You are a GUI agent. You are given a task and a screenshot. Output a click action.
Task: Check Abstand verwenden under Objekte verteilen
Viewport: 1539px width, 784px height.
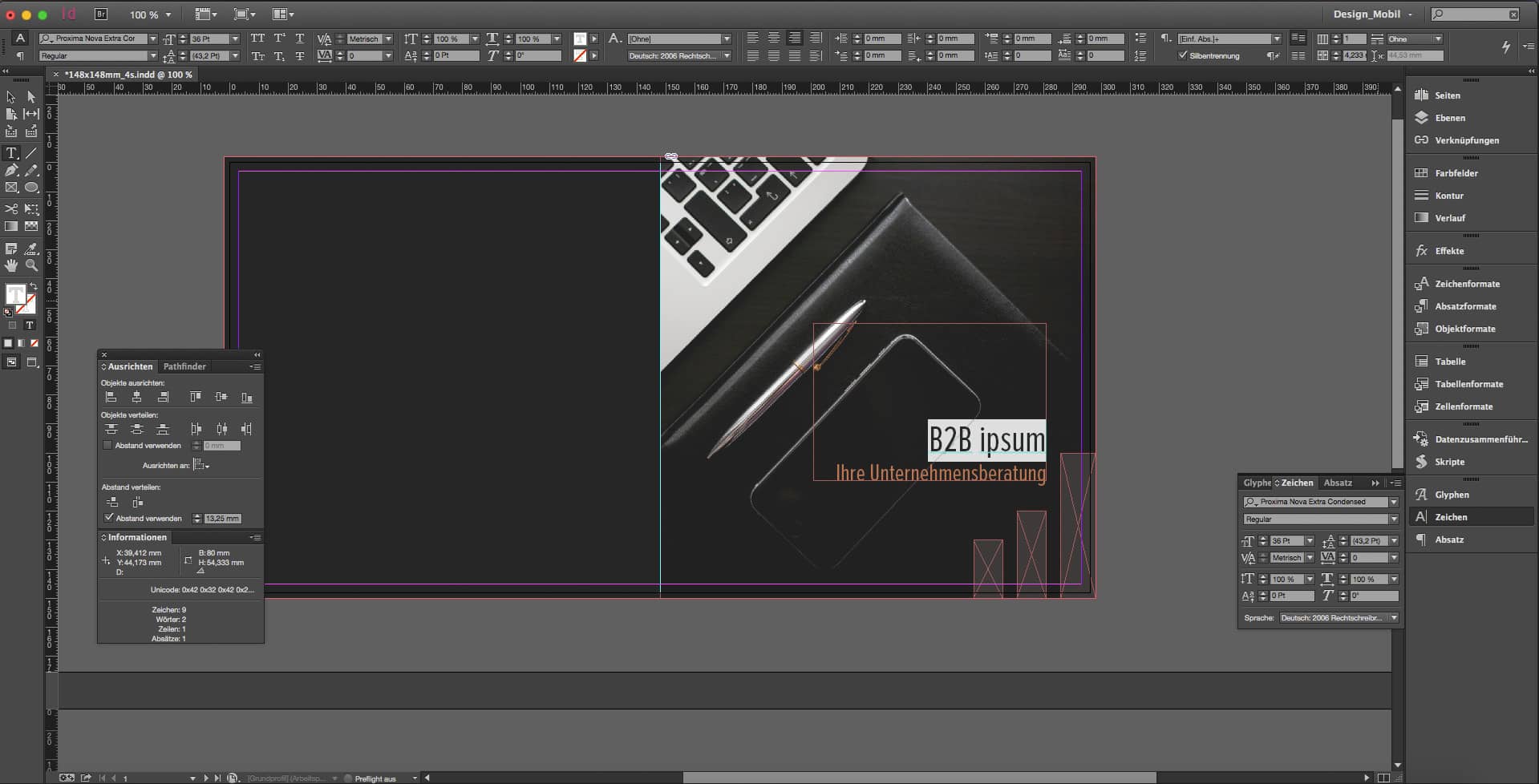(107, 446)
